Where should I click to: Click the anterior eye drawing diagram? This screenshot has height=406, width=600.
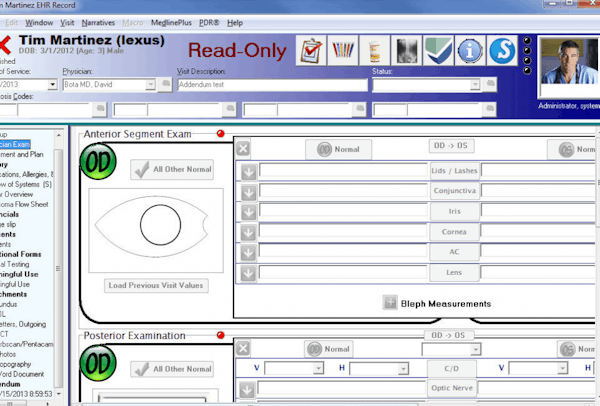[156, 230]
